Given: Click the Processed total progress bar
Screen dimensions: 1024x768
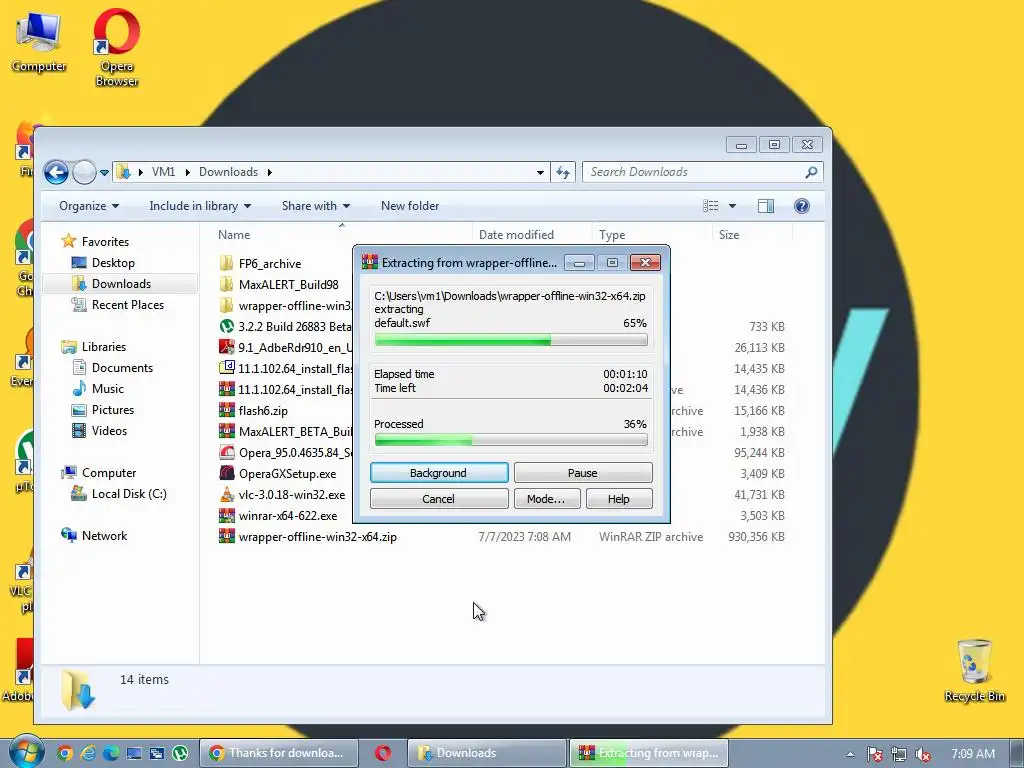Looking at the screenshot, I should 511,441.
